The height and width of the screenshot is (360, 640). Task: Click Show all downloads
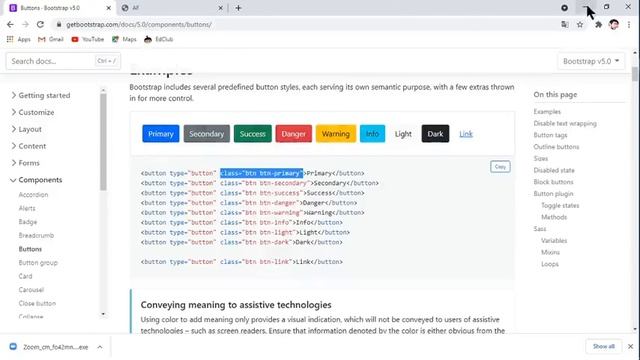[604, 346]
